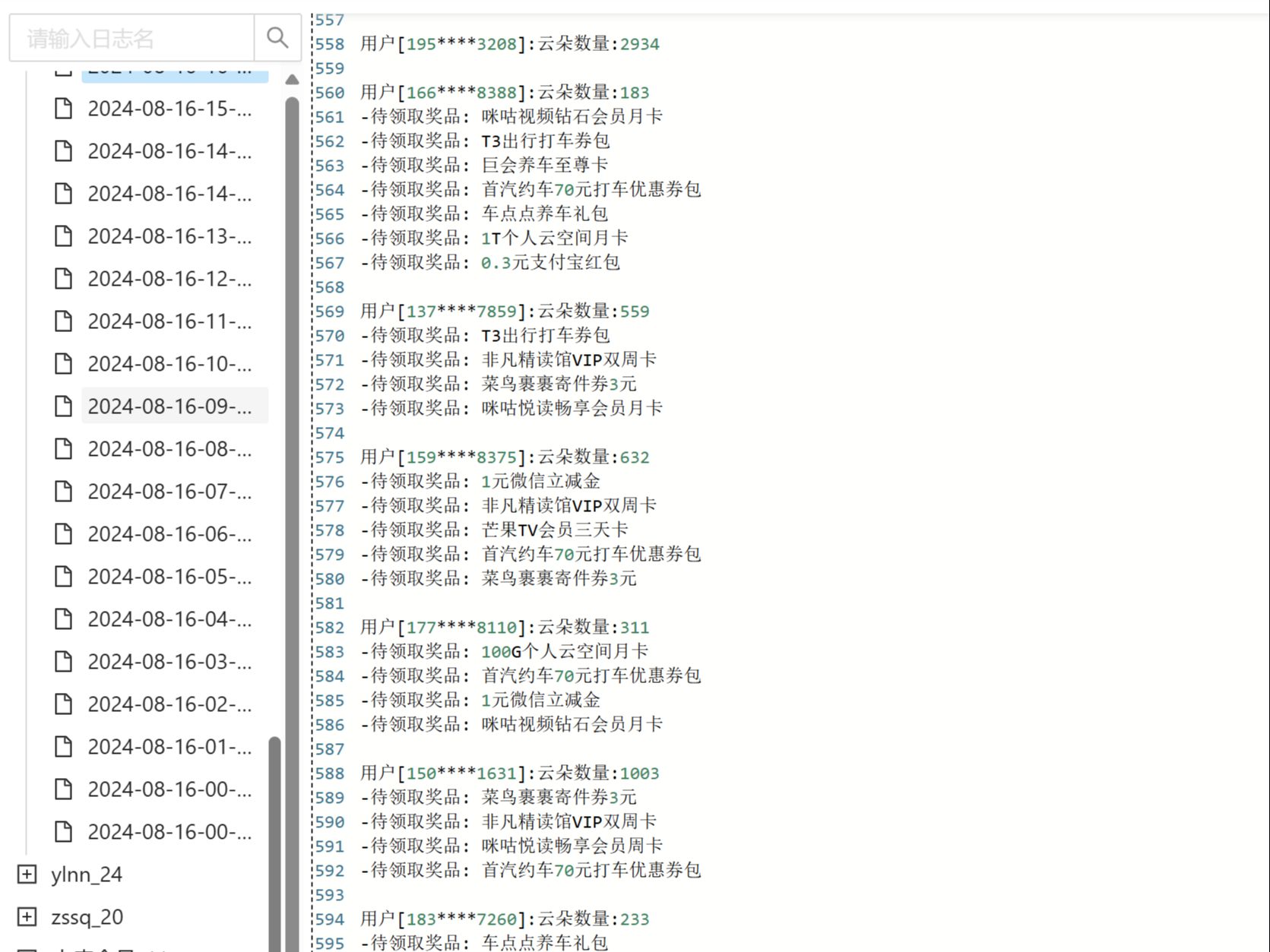This screenshot has height=952, width=1270.
Task: Click line 570 T3出行打车券包
Action: (485, 336)
